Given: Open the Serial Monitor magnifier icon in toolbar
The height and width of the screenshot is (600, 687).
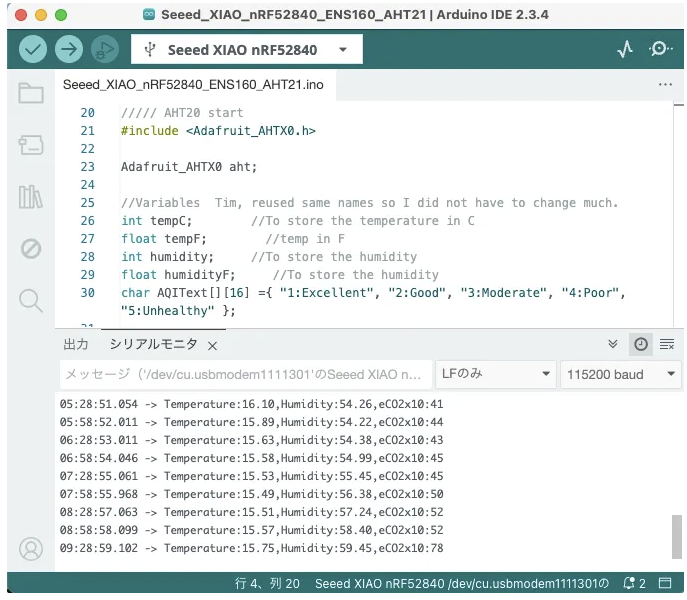Looking at the screenshot, I should point(660,49).
